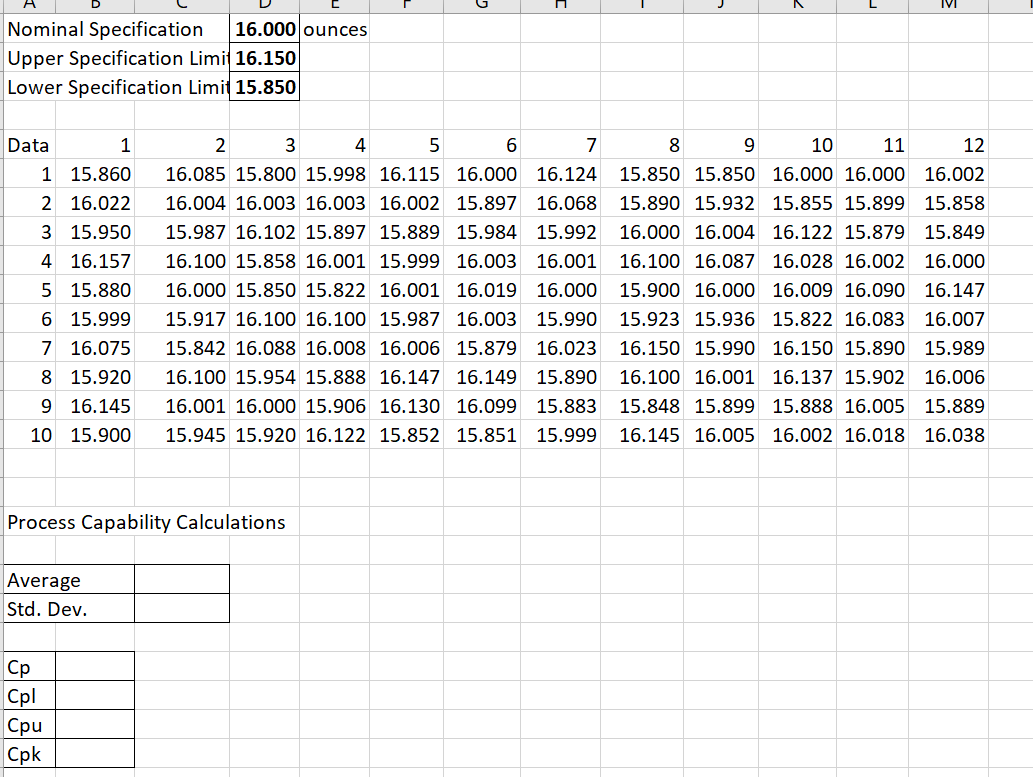Click the 16.083 value
Image resolution: width=1033 pixels, height=777 pixels.
click(874, 319)
